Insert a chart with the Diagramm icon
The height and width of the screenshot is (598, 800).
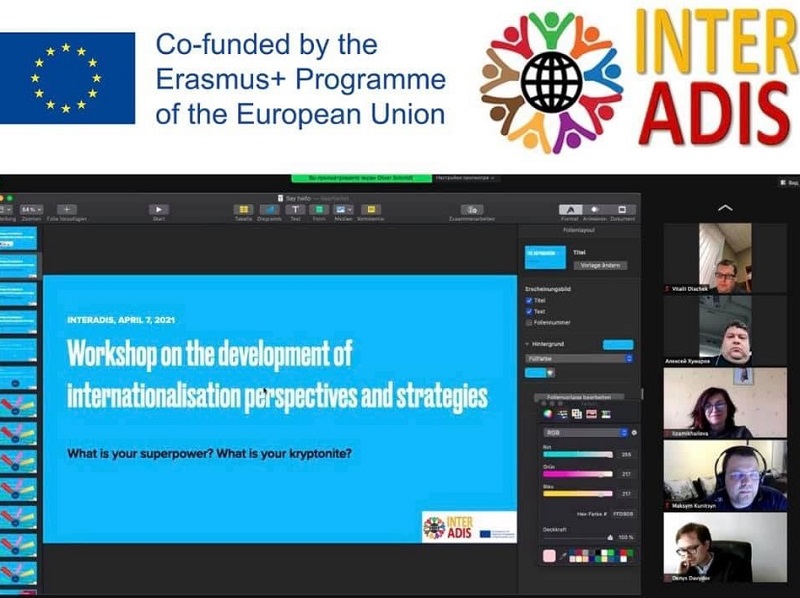pyautogui.click(x=269, y=210)
